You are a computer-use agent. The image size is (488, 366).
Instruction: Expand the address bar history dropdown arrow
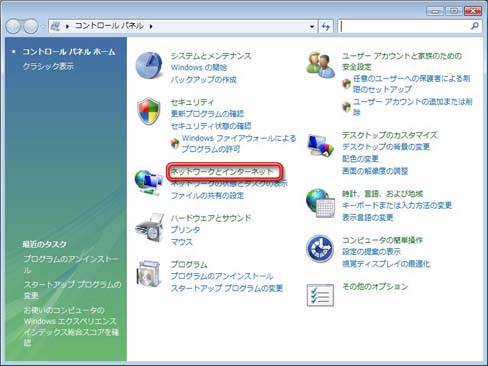click(312, 26)
